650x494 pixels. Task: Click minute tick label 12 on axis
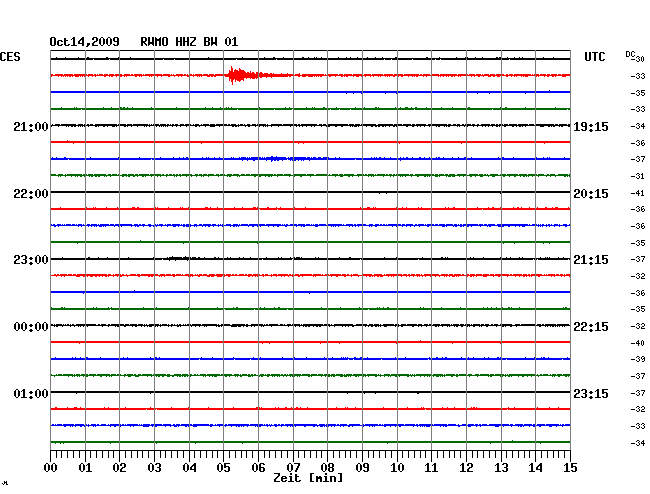pos(466,468)
